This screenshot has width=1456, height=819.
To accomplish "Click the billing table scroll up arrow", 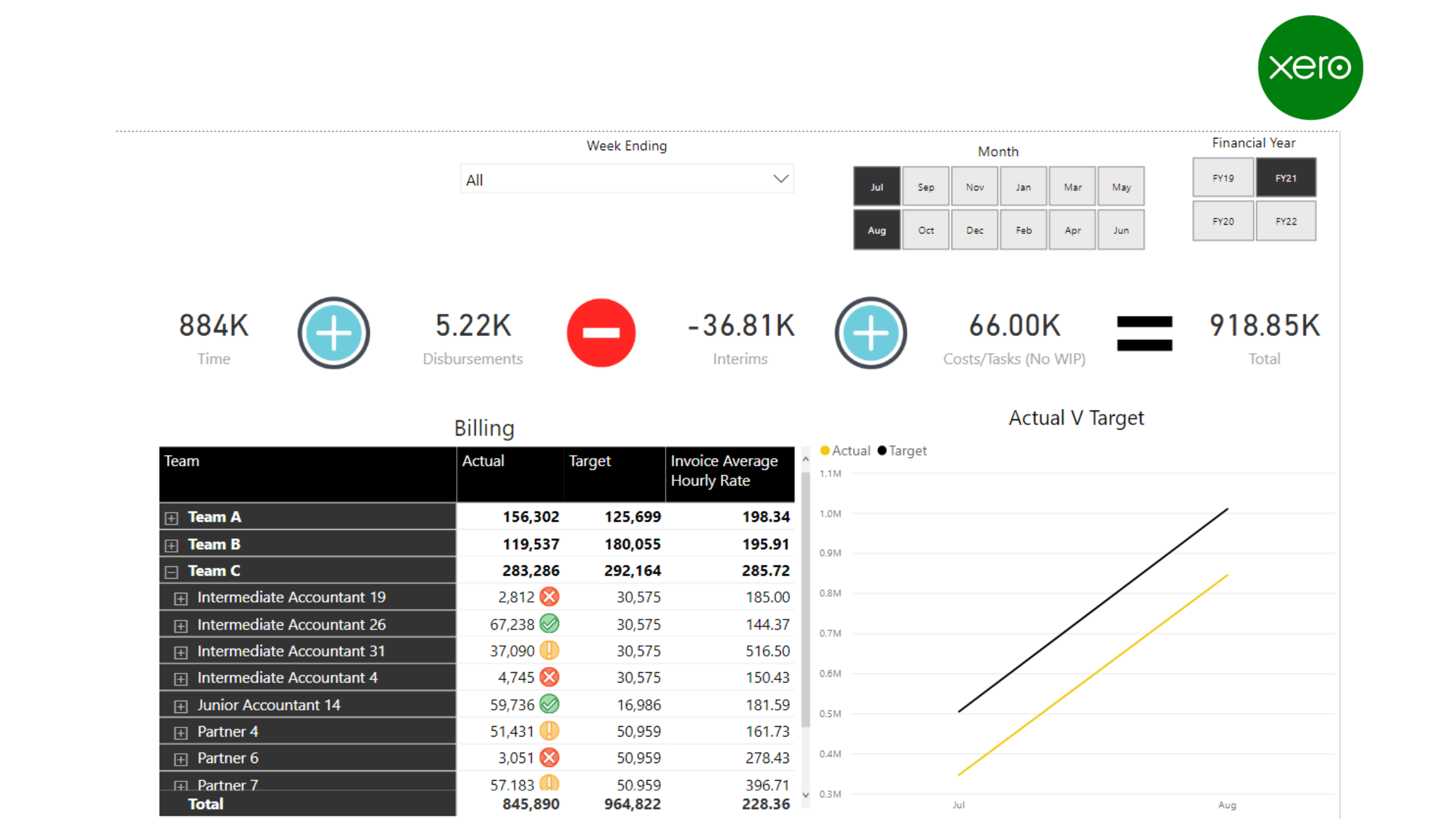I will click(805, 459).
